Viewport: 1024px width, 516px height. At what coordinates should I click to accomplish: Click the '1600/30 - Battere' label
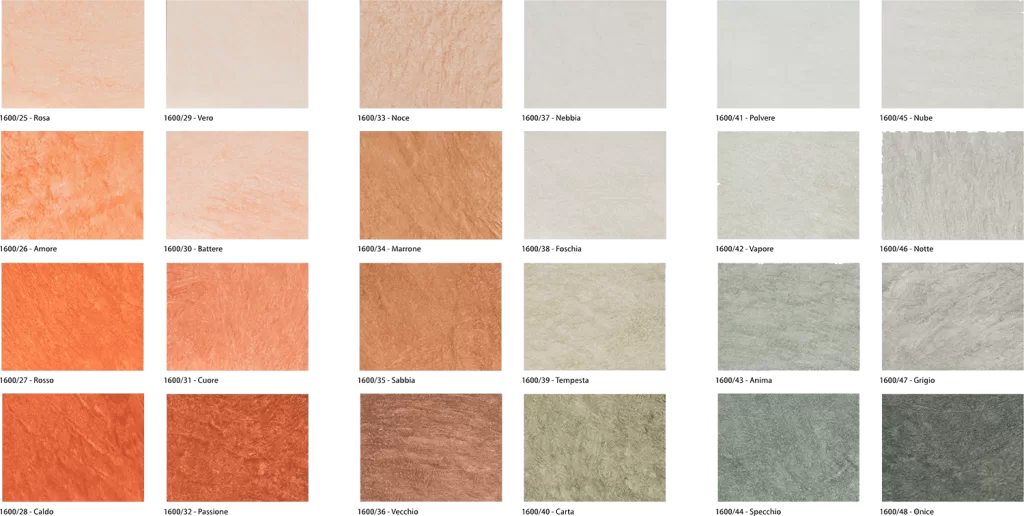pyautogui.click(x=193, y=250)
